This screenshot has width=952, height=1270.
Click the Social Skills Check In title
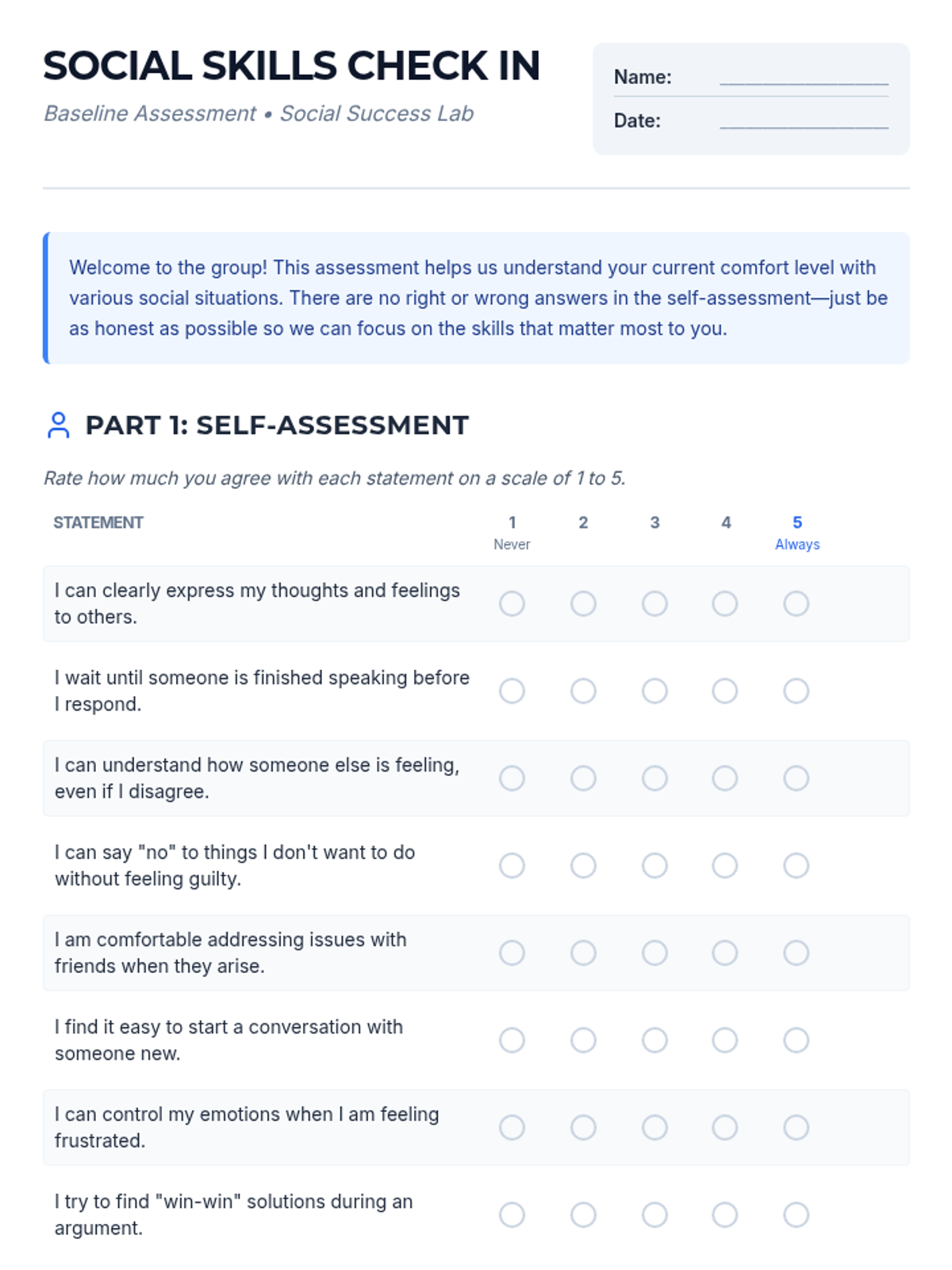coord(291,66)
